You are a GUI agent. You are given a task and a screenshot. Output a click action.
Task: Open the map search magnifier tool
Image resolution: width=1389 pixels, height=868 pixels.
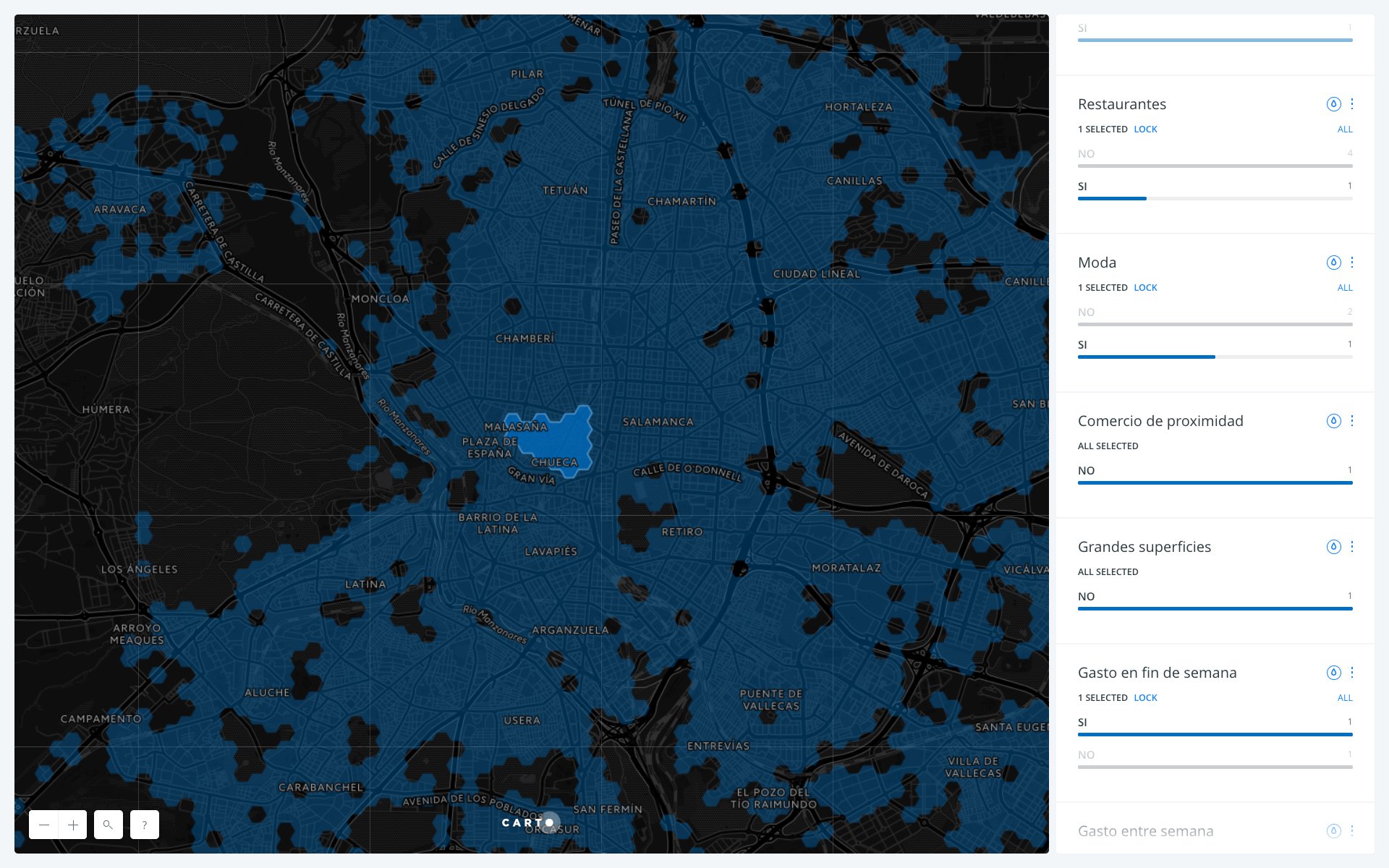(109, 825)
